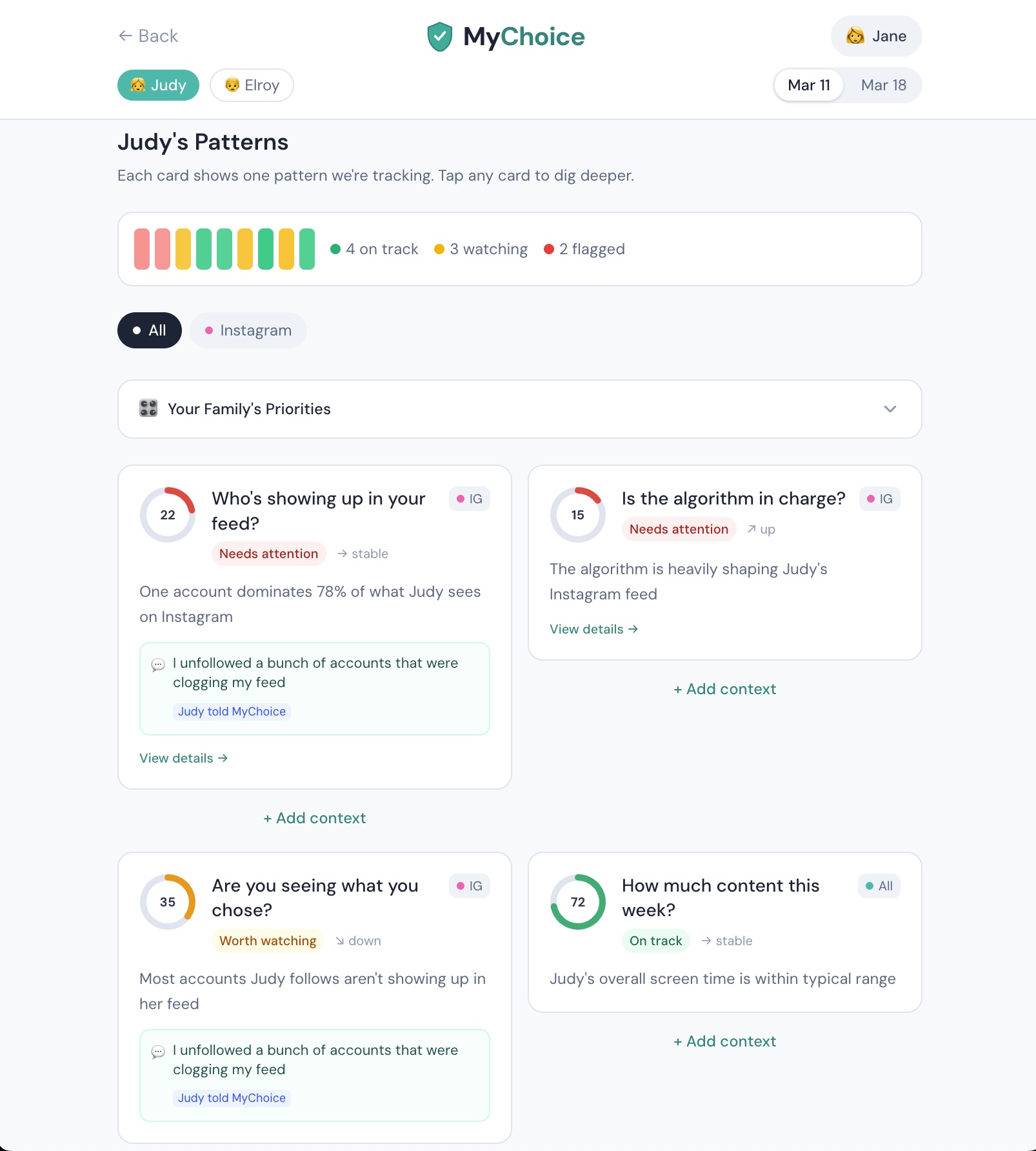This screenshot has height=1151, width=1036.
Task: Click the score 15 ring gauge
Action: click(578, 515)
